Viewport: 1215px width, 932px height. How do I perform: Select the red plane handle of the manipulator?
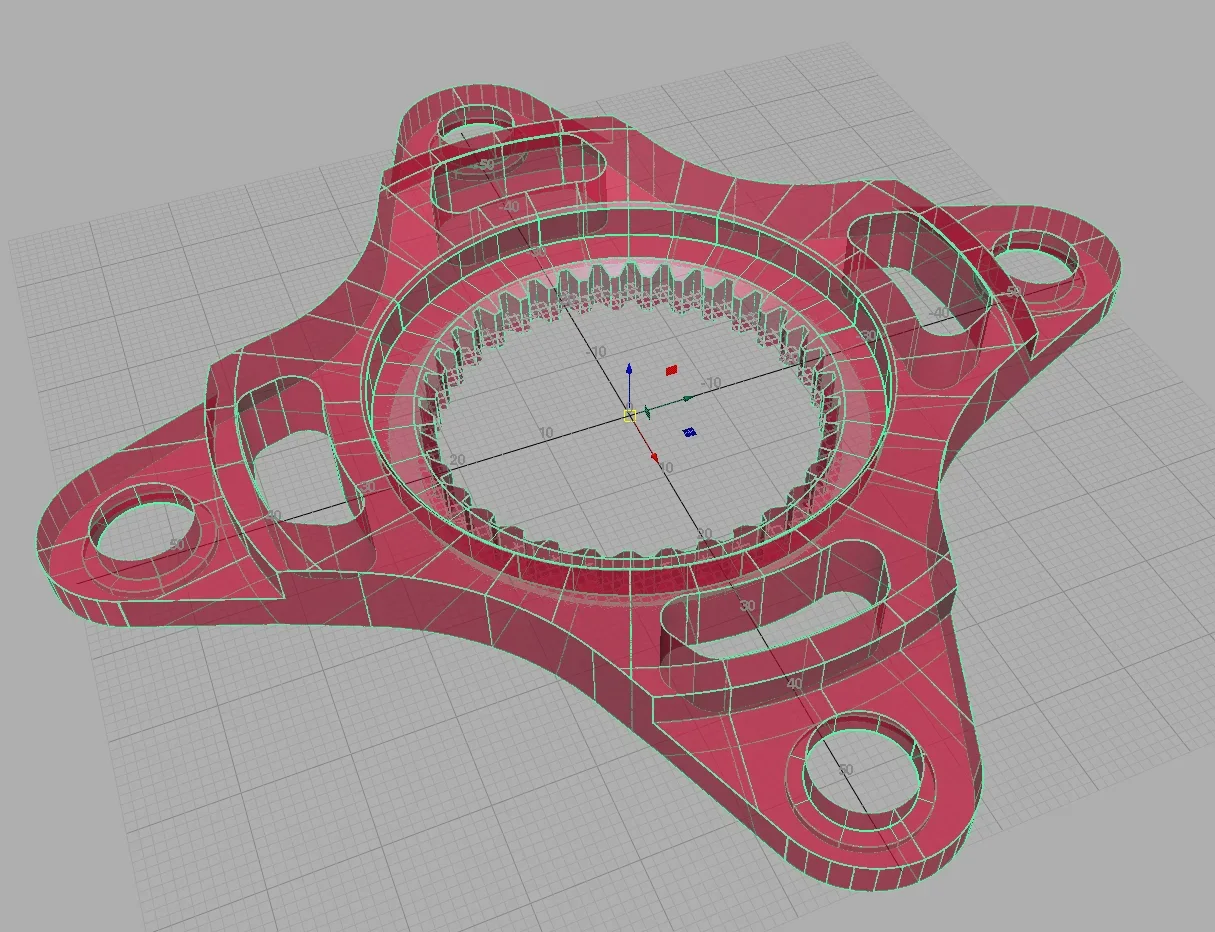[x=672, y=370]
